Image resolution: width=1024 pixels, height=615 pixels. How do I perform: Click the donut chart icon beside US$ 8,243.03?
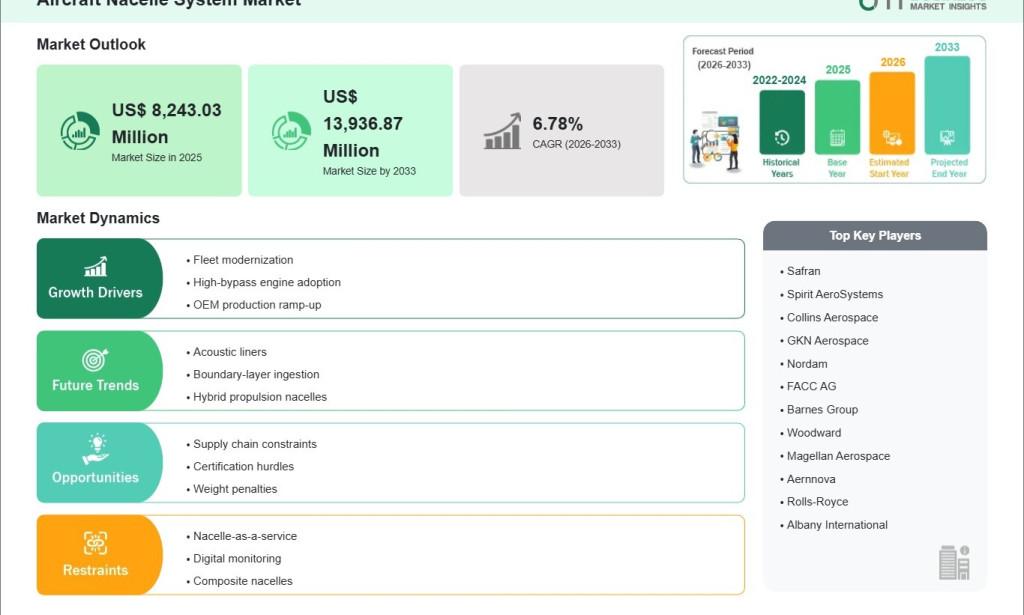[x=80, y=131]
